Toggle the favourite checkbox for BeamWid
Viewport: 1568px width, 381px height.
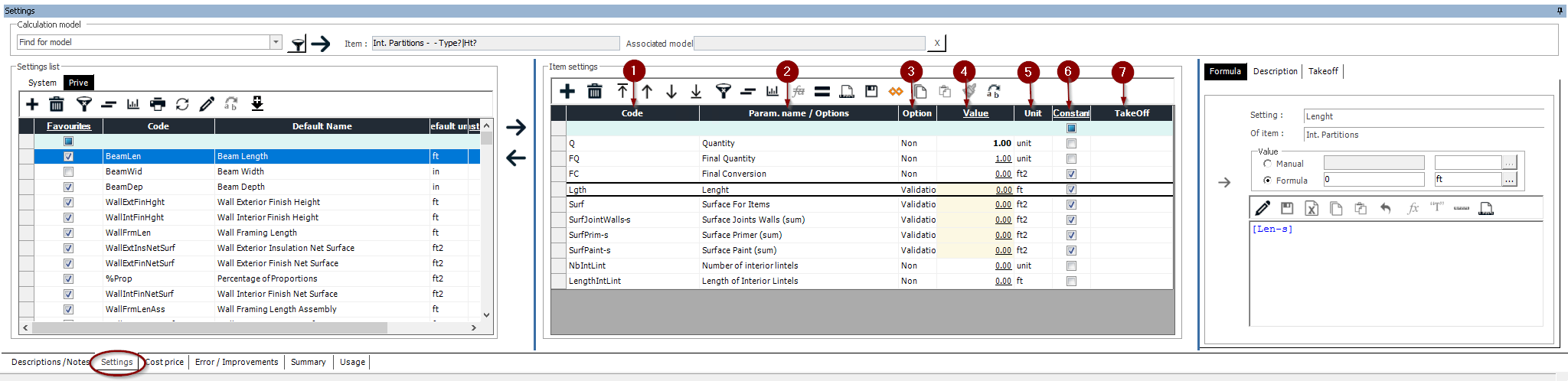click(69, 172)
